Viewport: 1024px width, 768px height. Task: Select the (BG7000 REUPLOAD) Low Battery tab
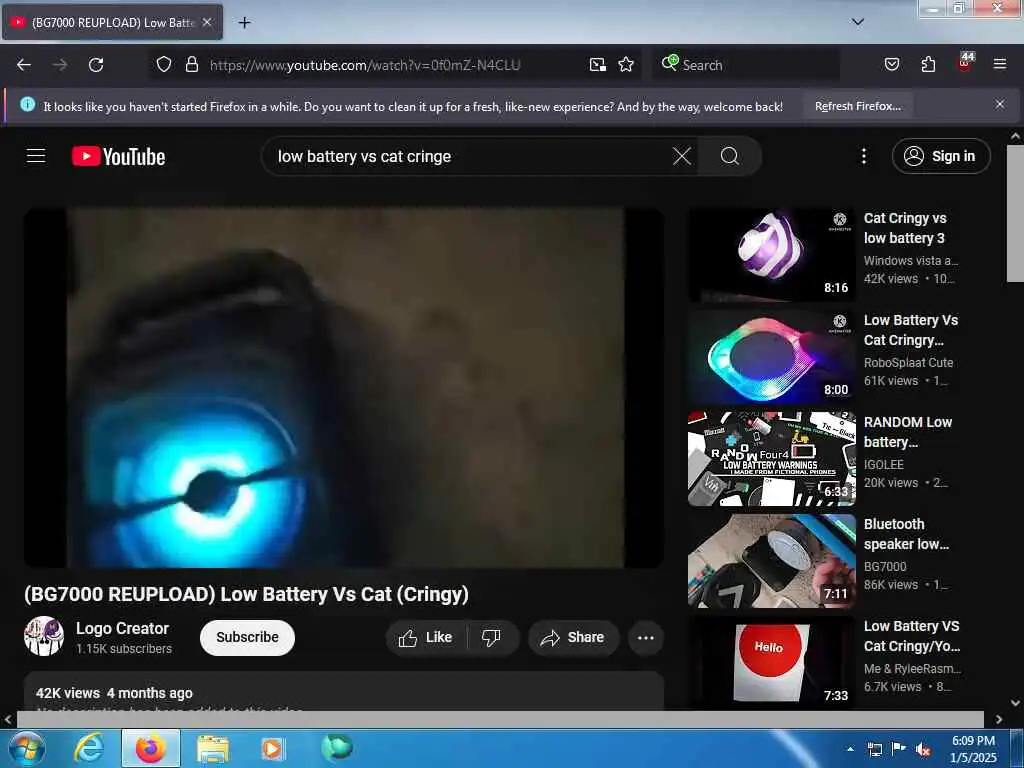pyautogui.click(x=112, y=22)
